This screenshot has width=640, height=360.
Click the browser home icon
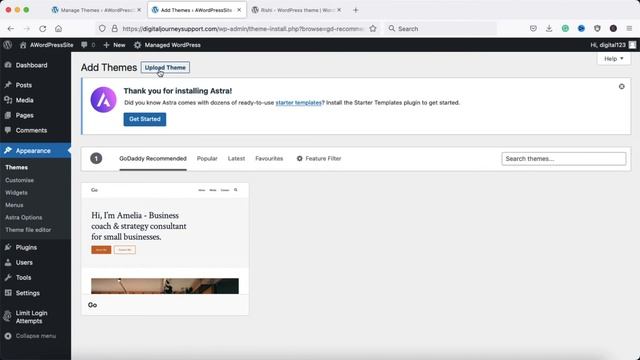[x=59, y=29]
